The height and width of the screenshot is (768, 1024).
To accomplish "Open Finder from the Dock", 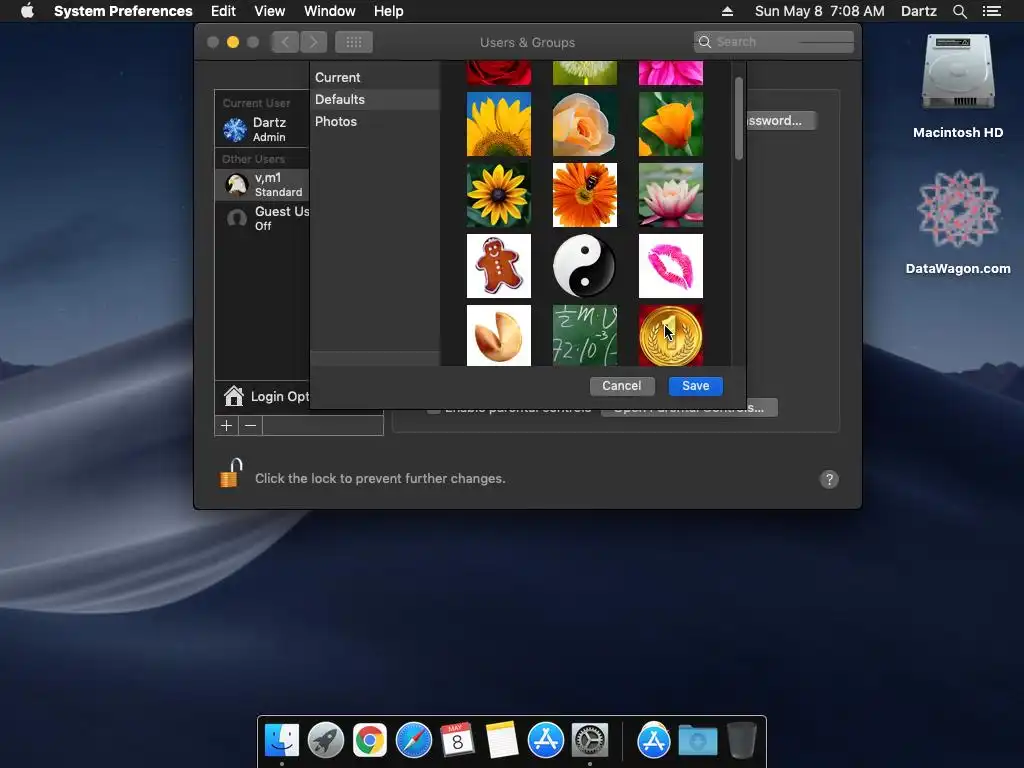I will [x=282, y=741].
